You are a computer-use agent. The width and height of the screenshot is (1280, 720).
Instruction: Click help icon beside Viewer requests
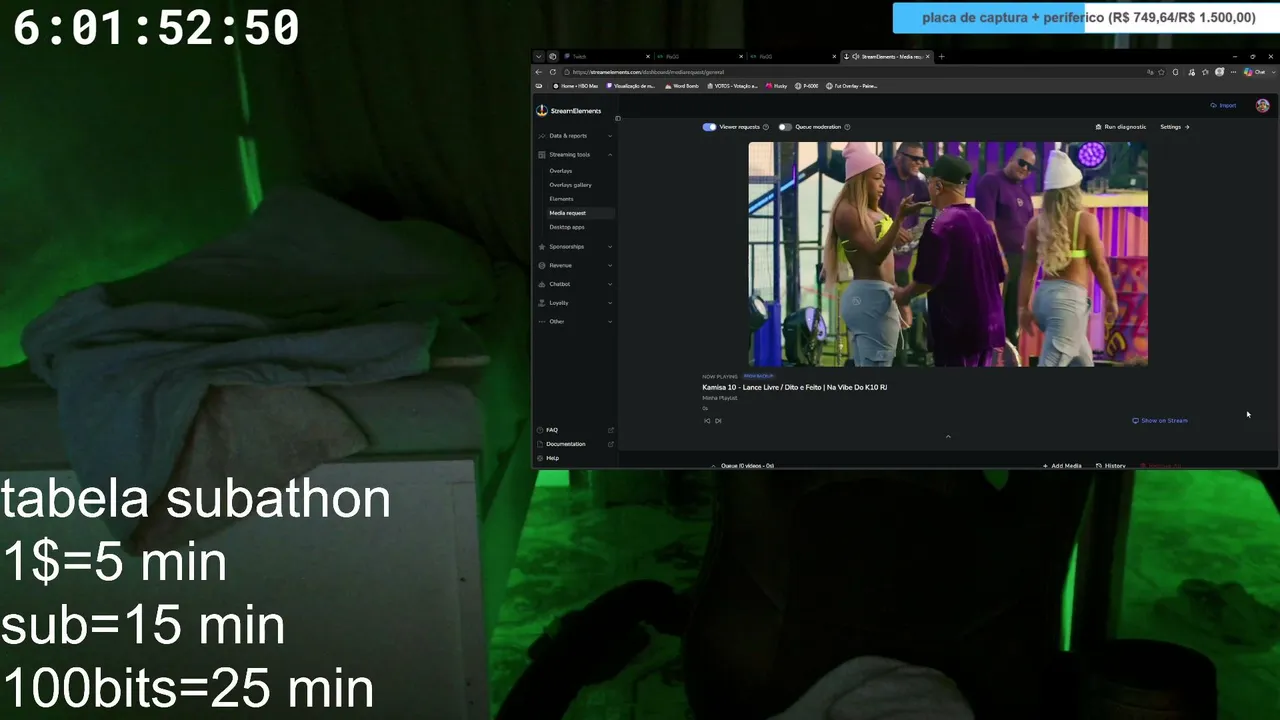coord(766,127)
